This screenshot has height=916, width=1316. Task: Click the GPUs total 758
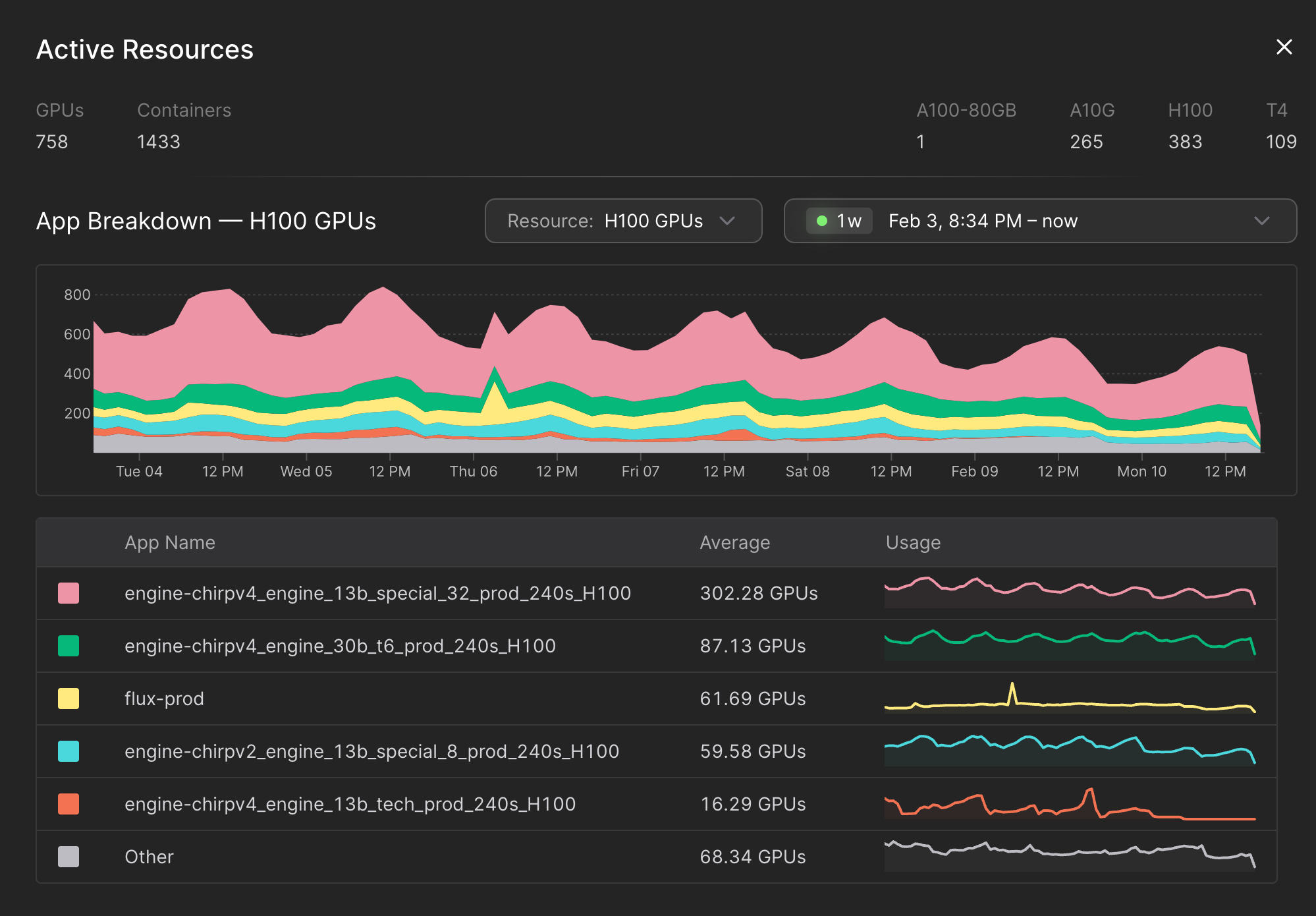(52, 142)
